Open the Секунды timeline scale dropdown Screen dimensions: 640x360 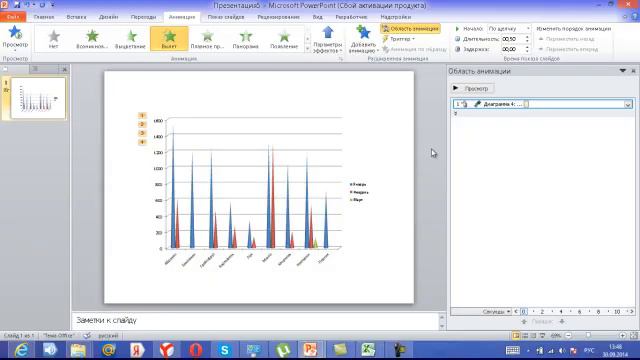tap(496, 312)
